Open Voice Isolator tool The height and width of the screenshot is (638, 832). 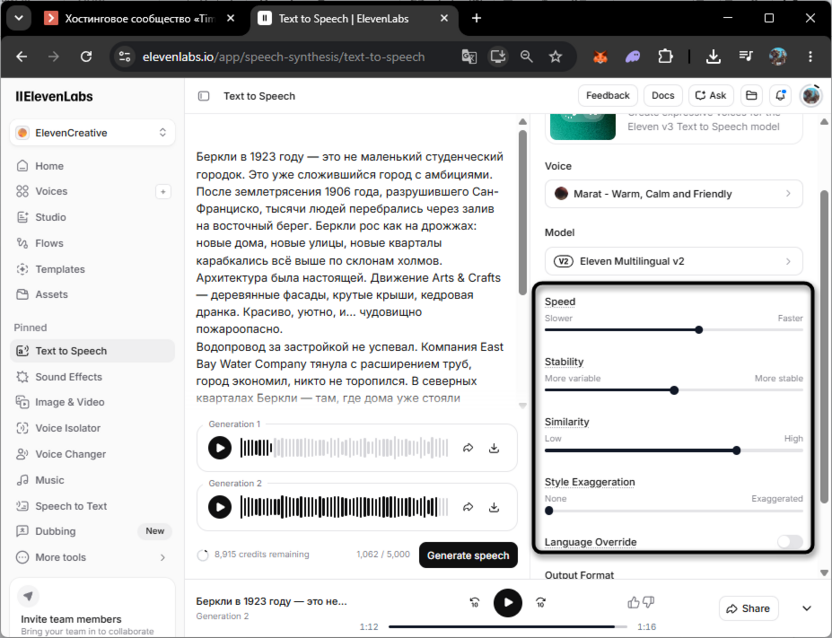[92, 428]
